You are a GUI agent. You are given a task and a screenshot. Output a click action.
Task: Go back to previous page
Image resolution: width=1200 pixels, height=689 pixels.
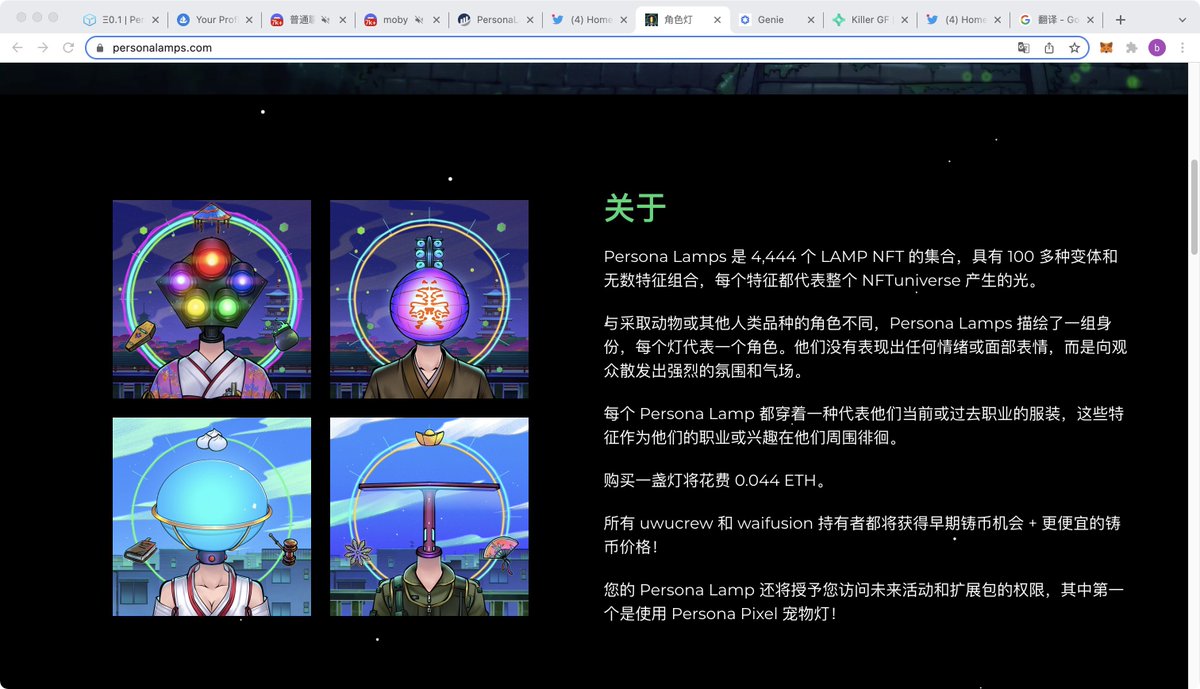[17, 47]
